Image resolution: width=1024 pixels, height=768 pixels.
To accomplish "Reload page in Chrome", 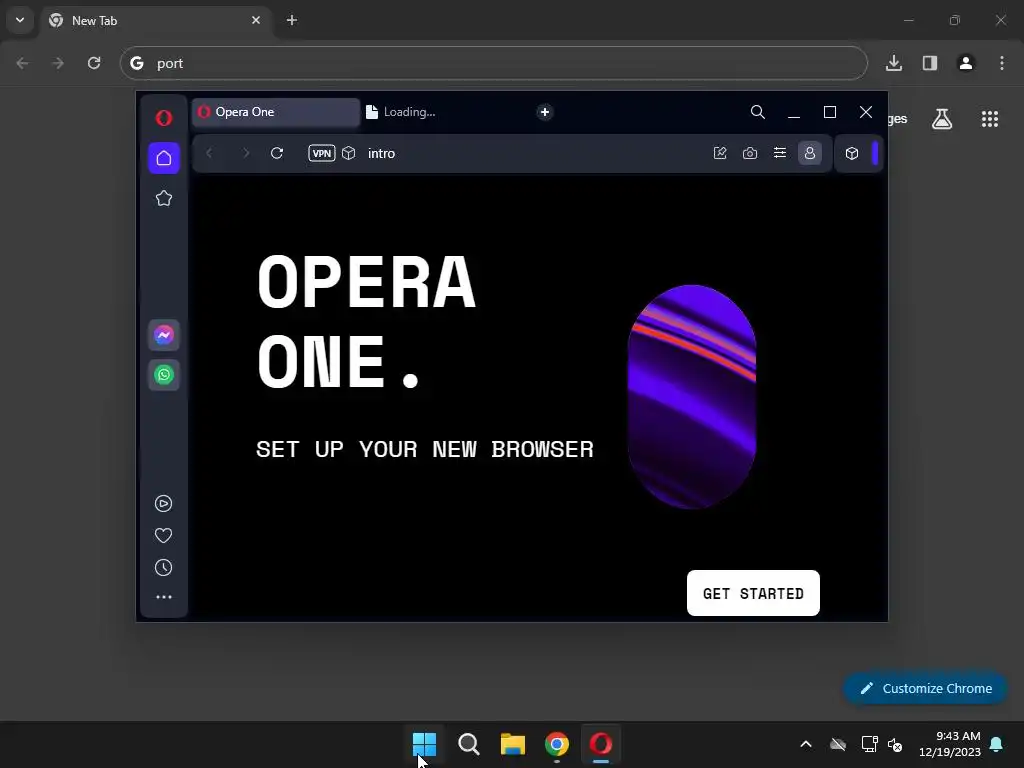I will [x=94, y=63].
